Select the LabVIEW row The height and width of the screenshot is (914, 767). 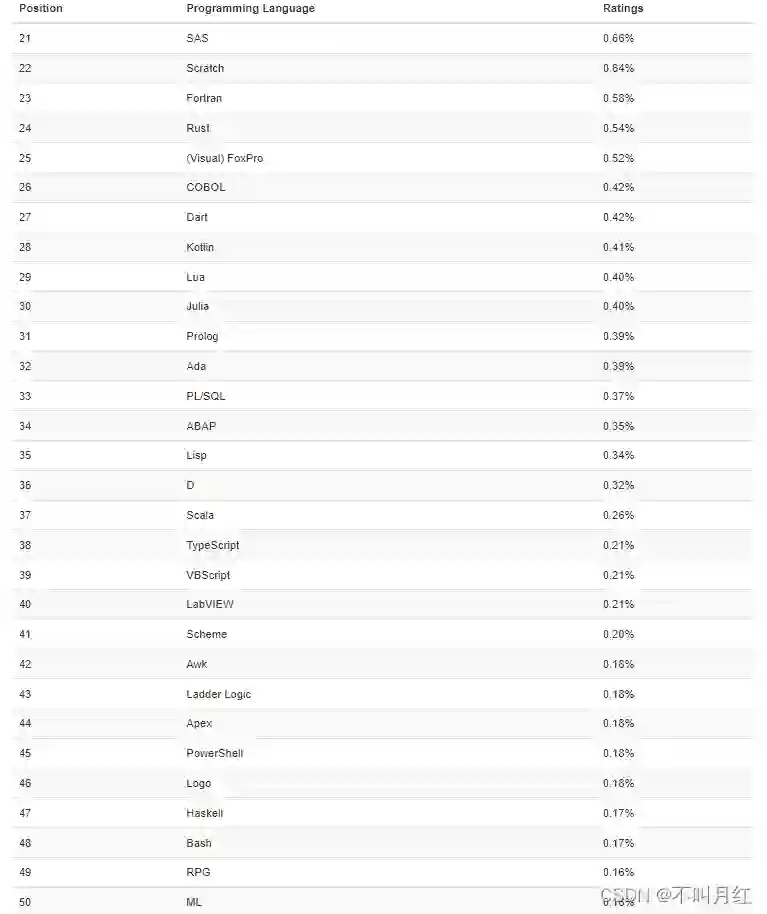pos(210,605)
